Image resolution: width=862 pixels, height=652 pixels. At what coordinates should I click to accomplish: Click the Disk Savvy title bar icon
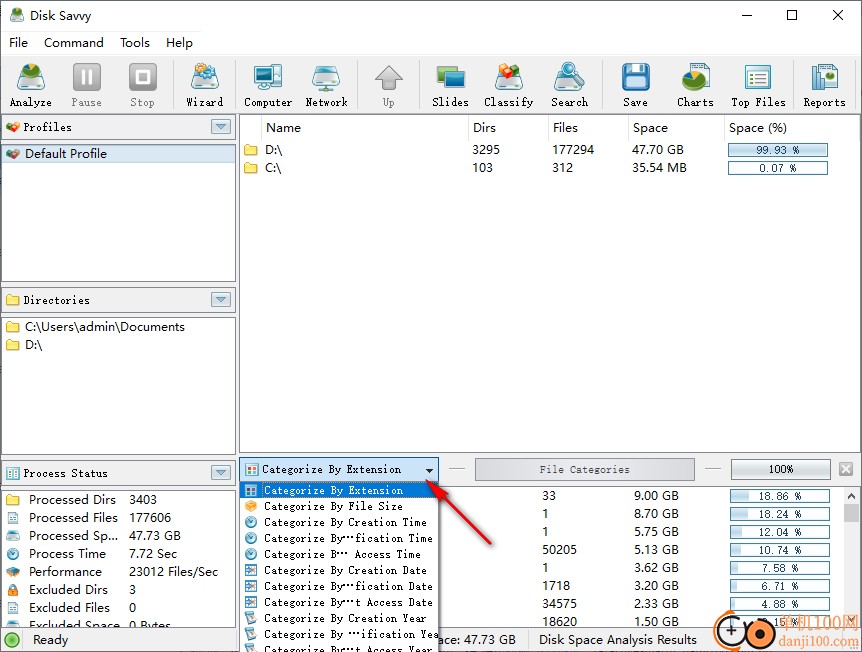click(16, 15)
